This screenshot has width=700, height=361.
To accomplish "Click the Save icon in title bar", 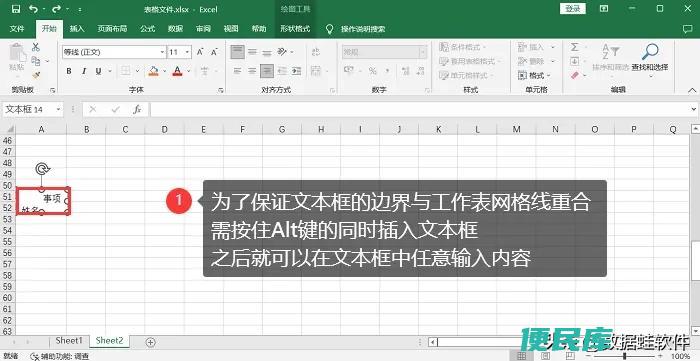I will 16,9.
